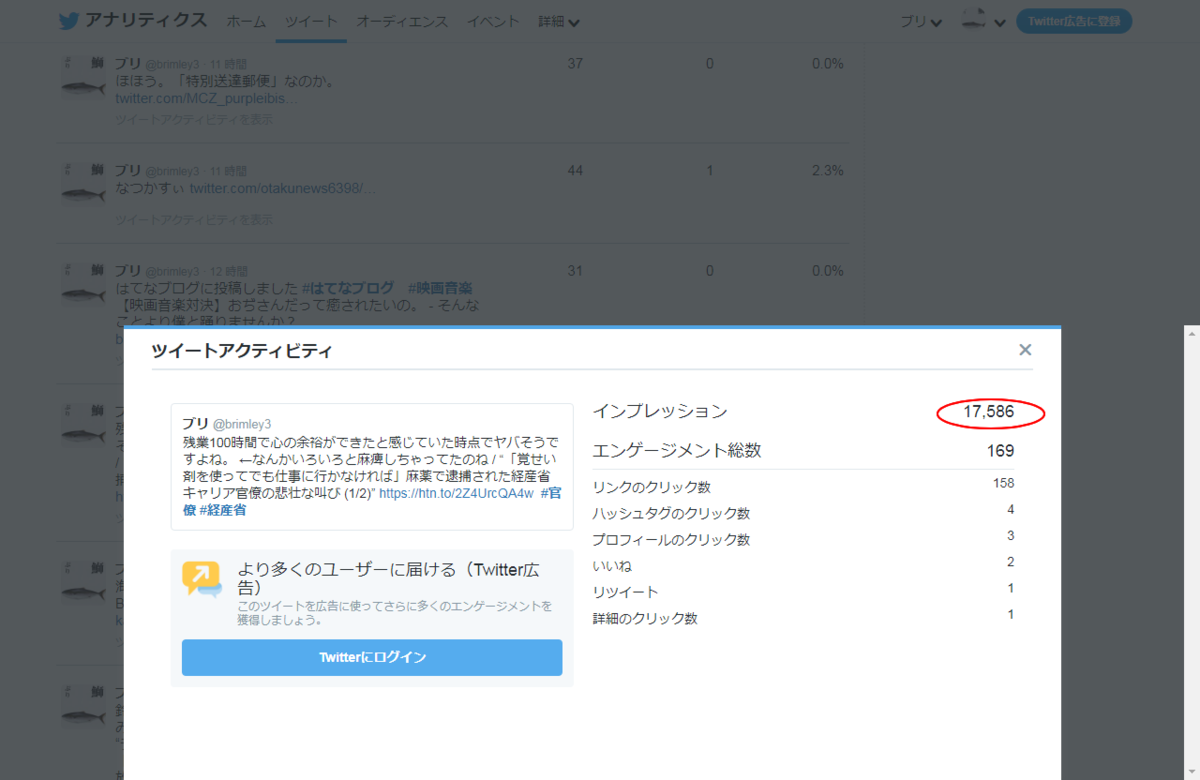Viewport: 1200px width, 780px height.
Task: Open the イベント tab
Action: coord(493,22)
